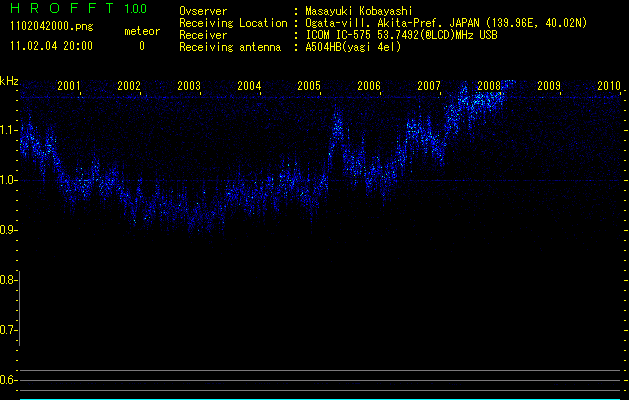Click the 2010 time axis marker

609,85
